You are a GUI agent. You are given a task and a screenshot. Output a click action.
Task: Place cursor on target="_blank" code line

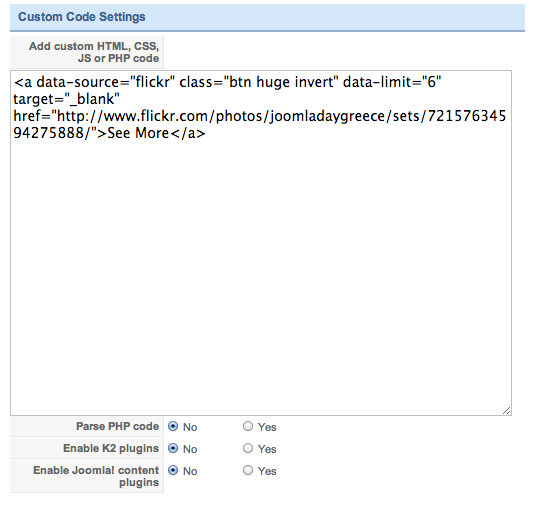tap(67, 99)
